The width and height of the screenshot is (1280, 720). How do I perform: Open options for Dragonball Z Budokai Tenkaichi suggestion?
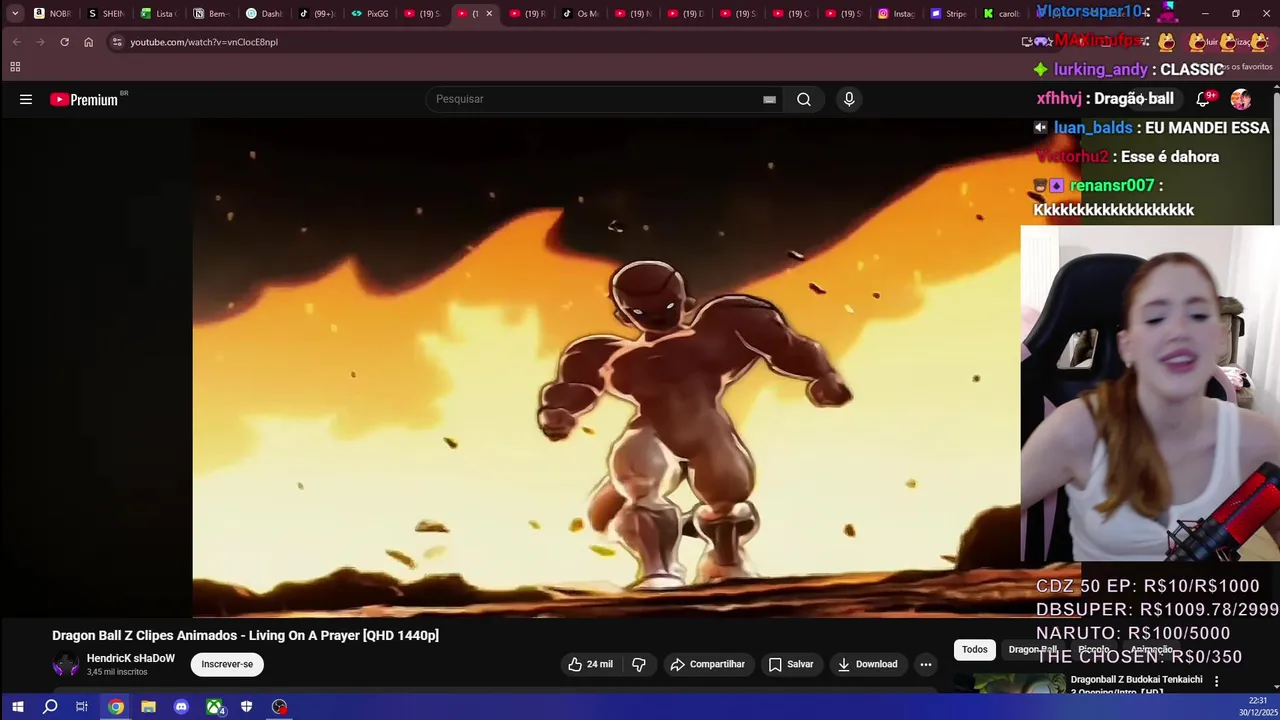point(1216,681)
